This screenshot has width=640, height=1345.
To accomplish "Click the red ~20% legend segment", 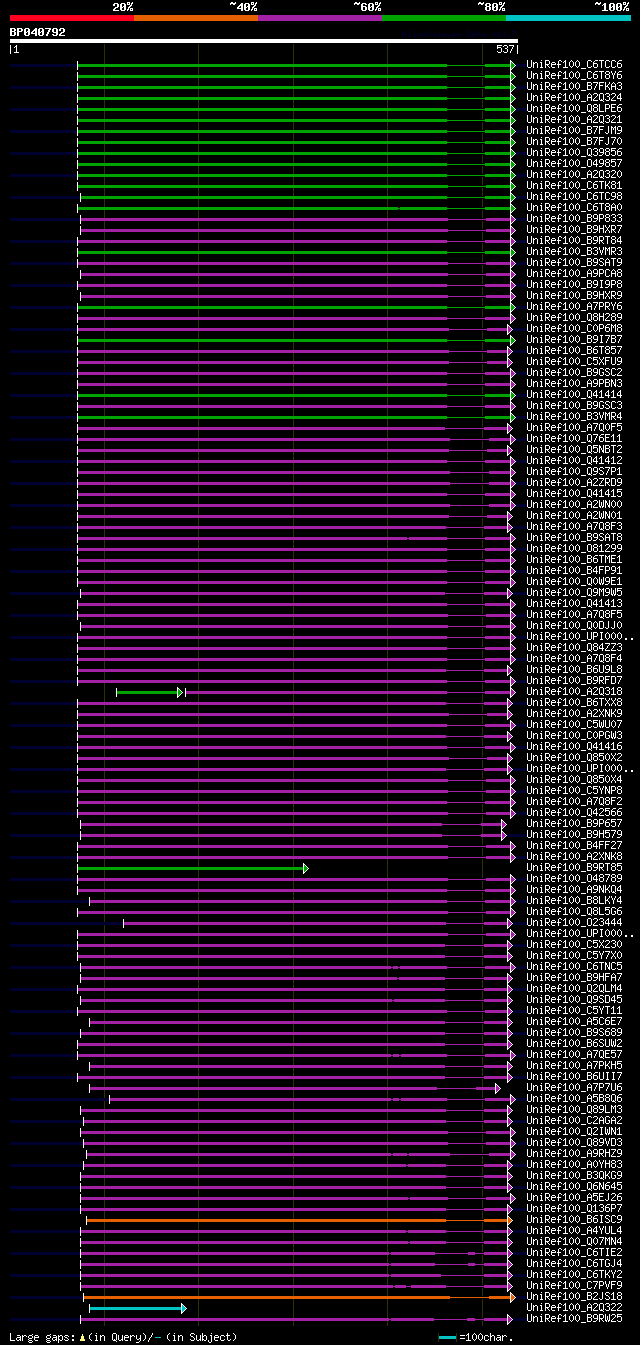I will (x=71, y=18).
